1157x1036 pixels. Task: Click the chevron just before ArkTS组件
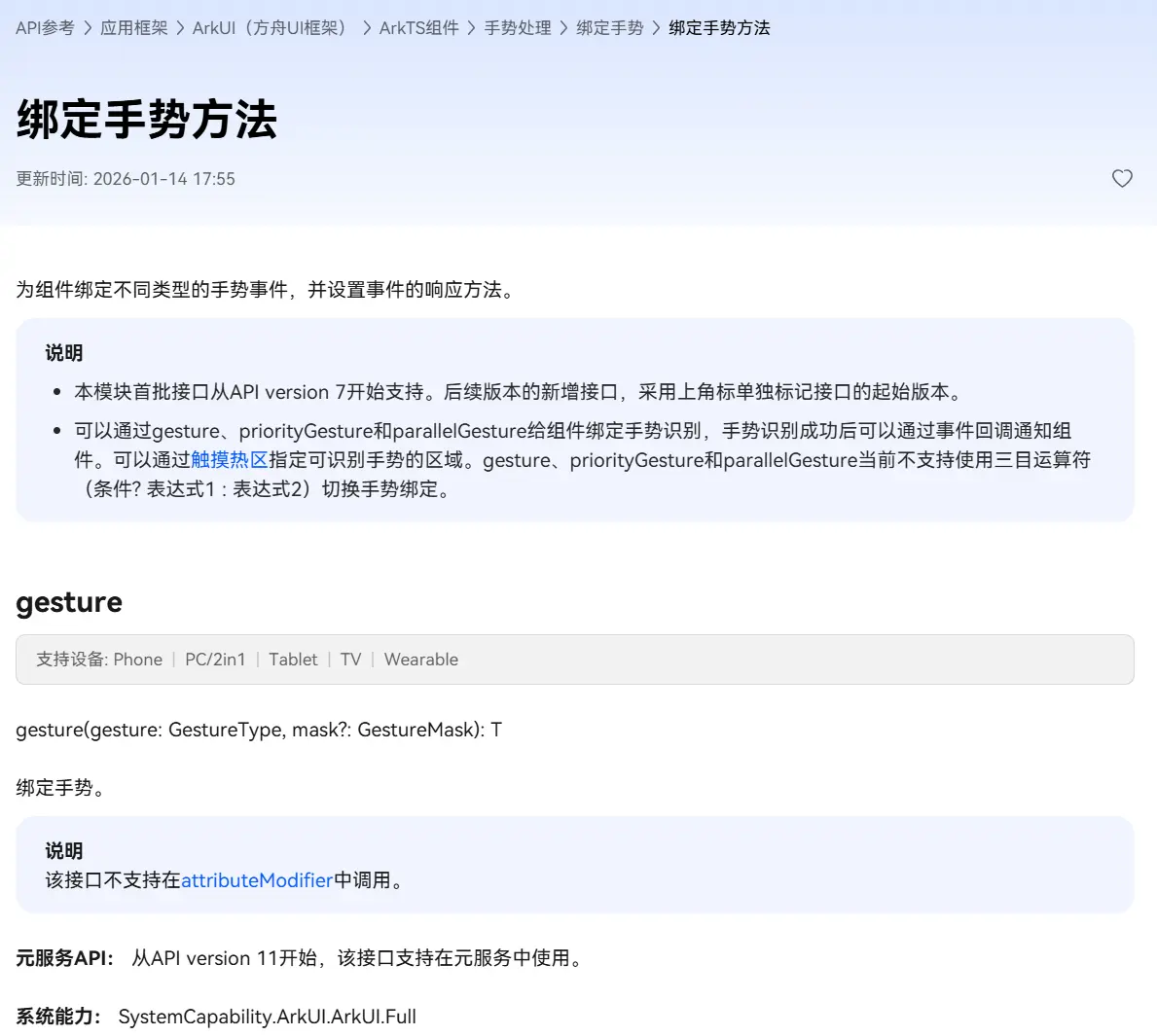click(x=367, y=28)
